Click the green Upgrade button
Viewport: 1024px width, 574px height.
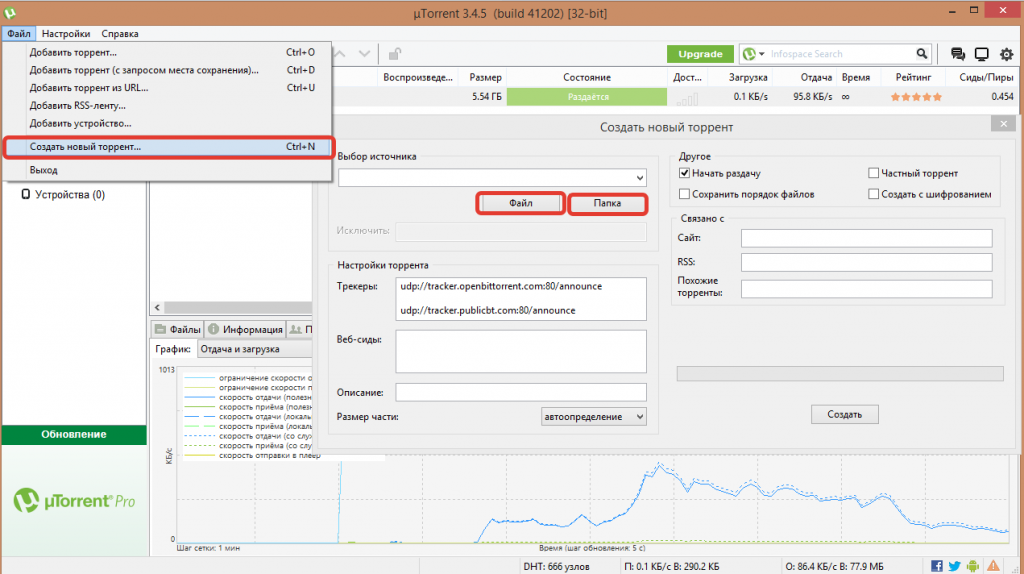[700, 54]
